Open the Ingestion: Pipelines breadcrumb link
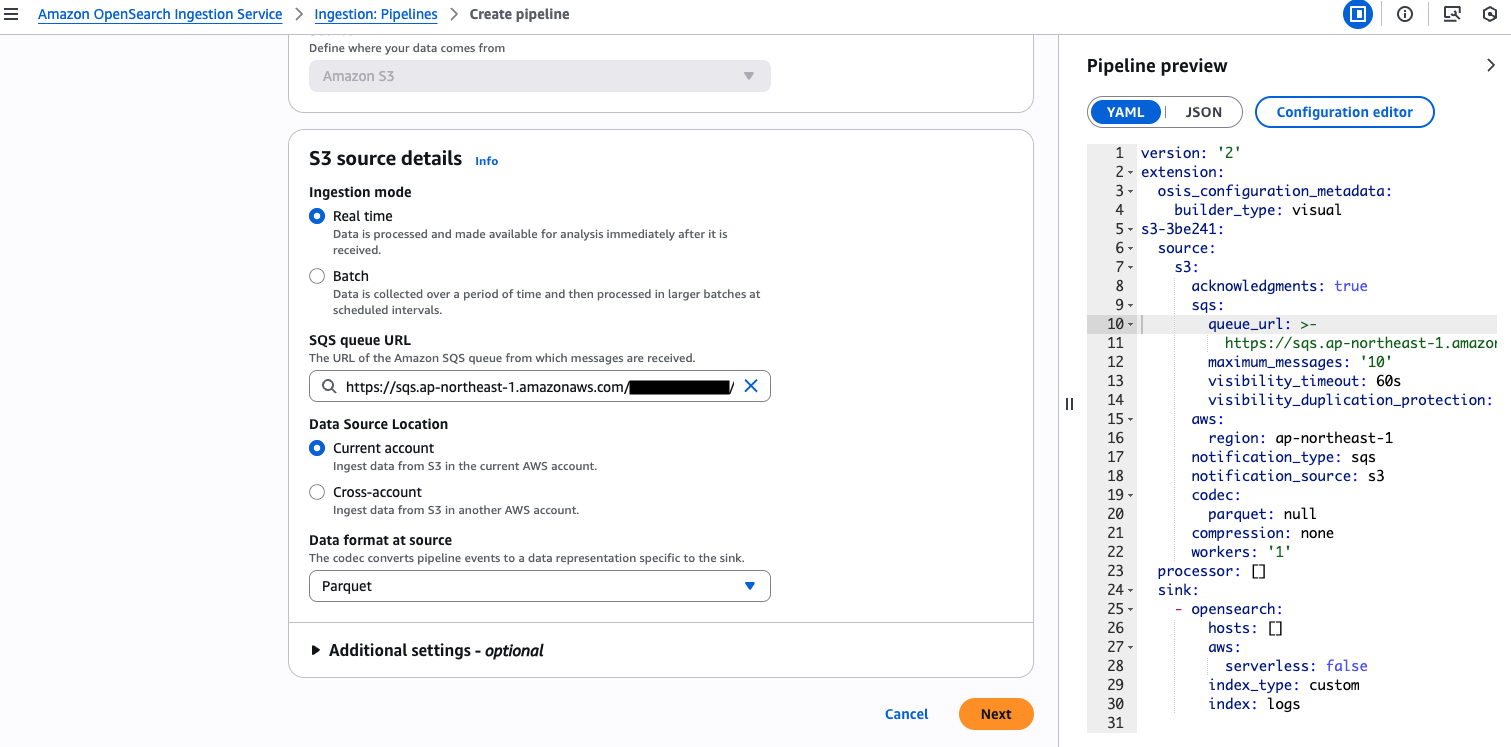Screen dimensions: 1511x747 click(x=376, y=15)
